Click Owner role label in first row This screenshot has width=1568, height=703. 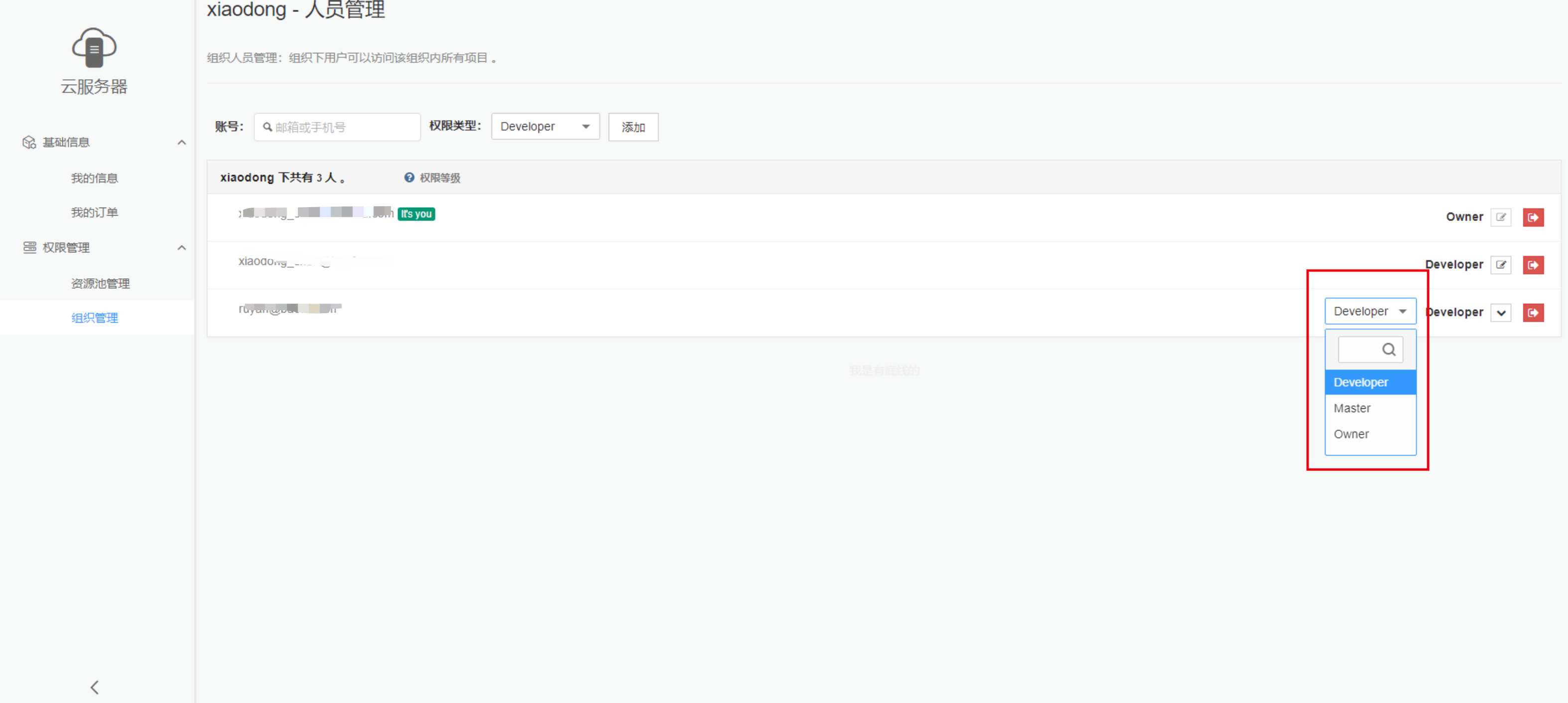pos(1464,217)
